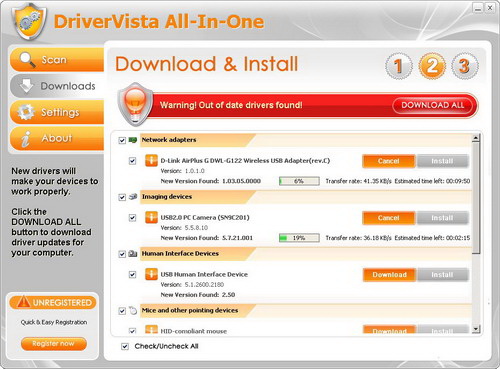
Task: Toggle the Human Interface Devices checkbox
Action: [122, 254]
